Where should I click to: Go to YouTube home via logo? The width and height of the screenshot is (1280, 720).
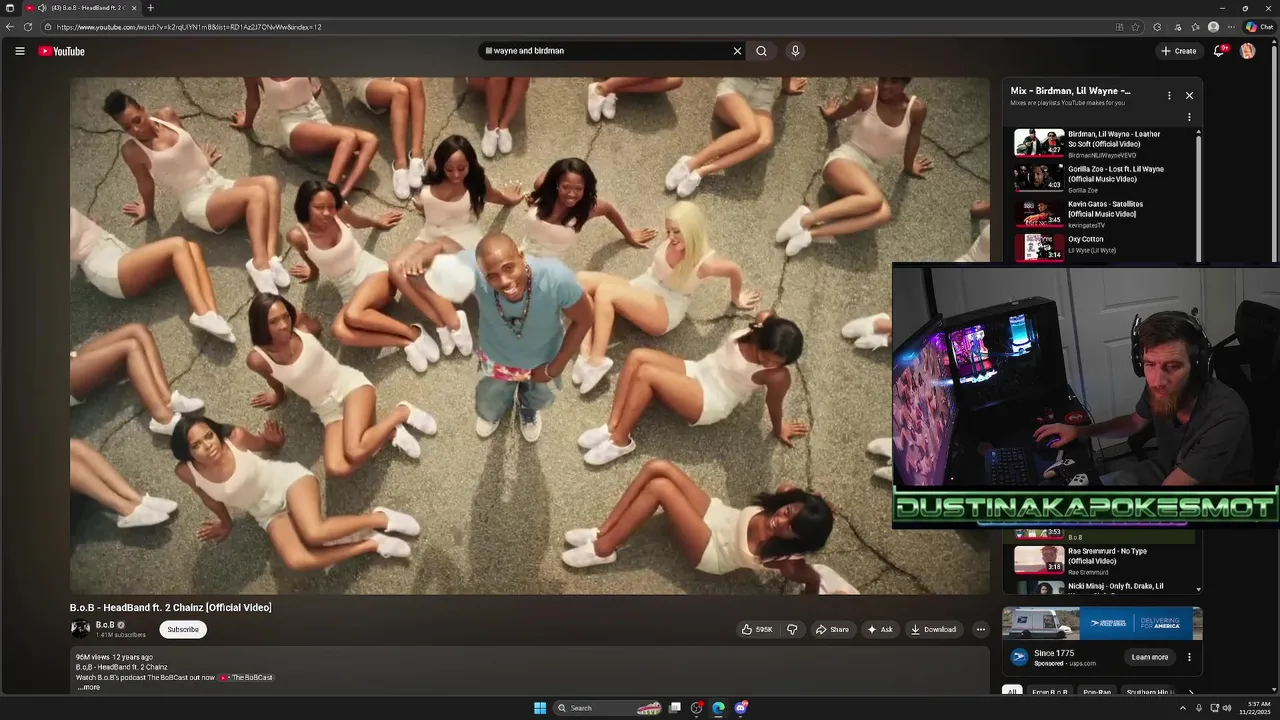click(62, 51)
